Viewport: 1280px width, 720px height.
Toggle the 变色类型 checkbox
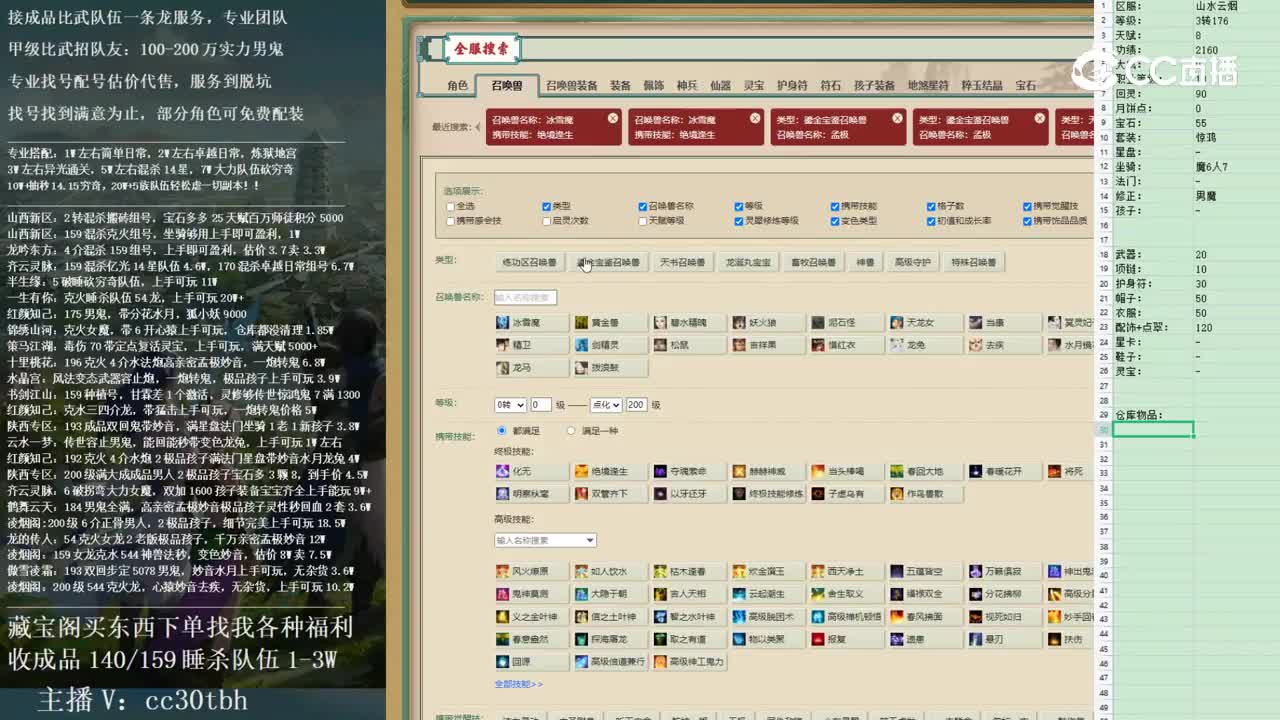834,221
